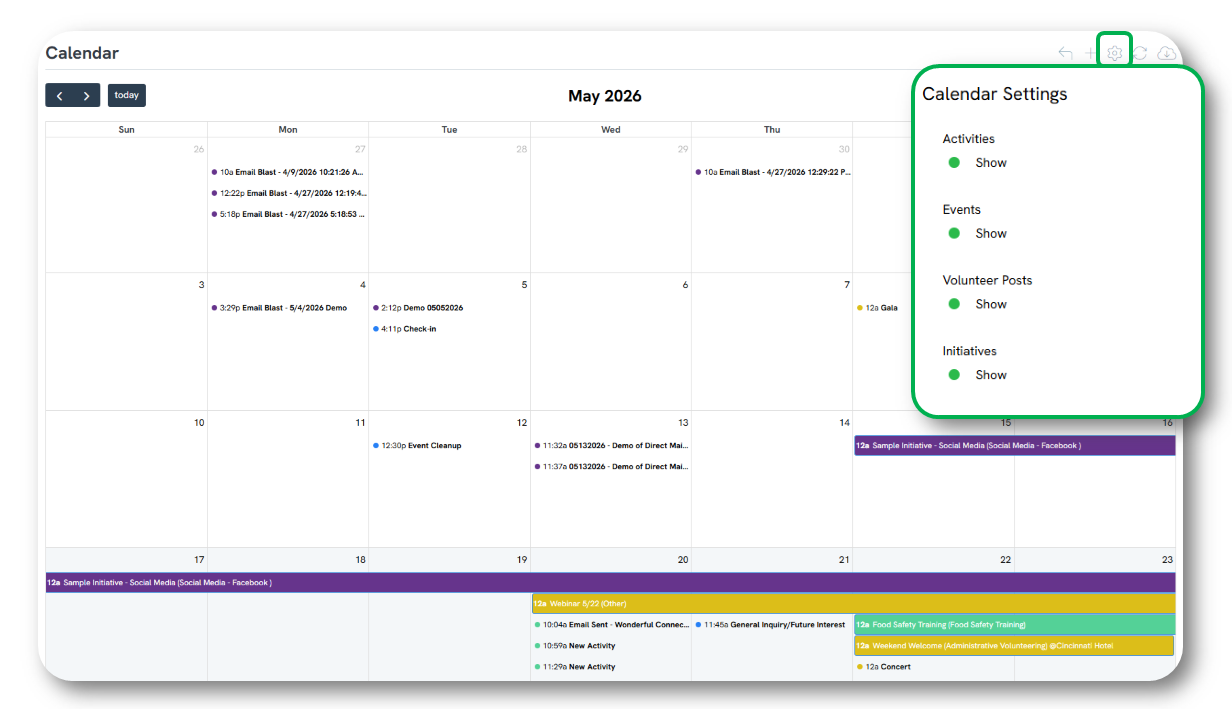This screenshot has width=1232, height=709.
Task: Select day number 20
Action: (x=683, y=560)
